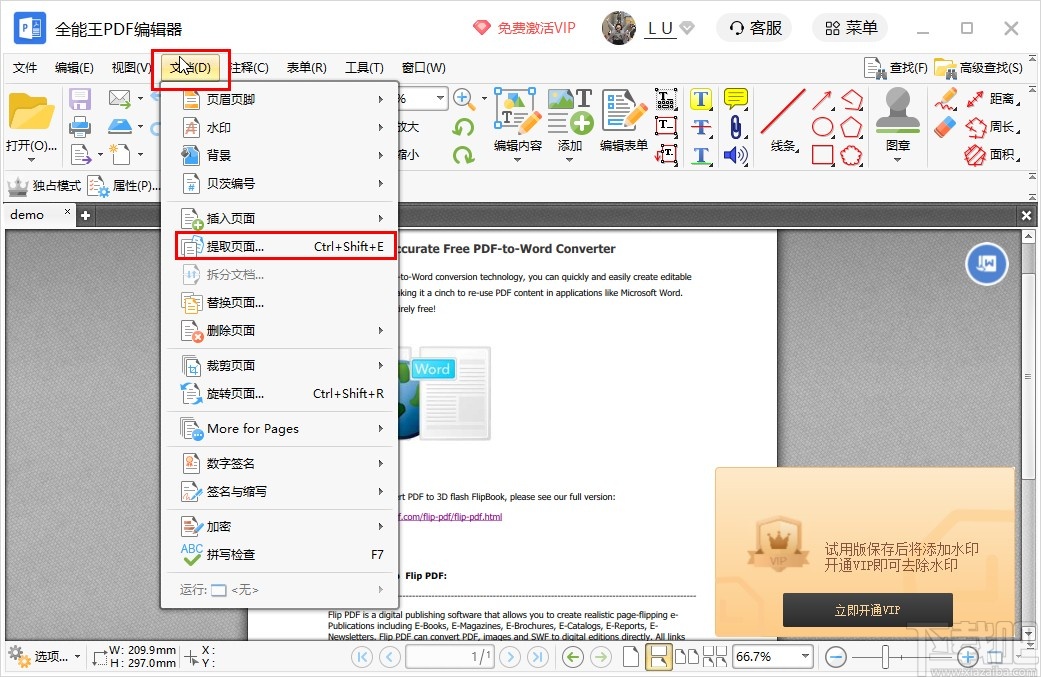
Task: Choose Replace Pages menu entry
Action: coord(282,303)
